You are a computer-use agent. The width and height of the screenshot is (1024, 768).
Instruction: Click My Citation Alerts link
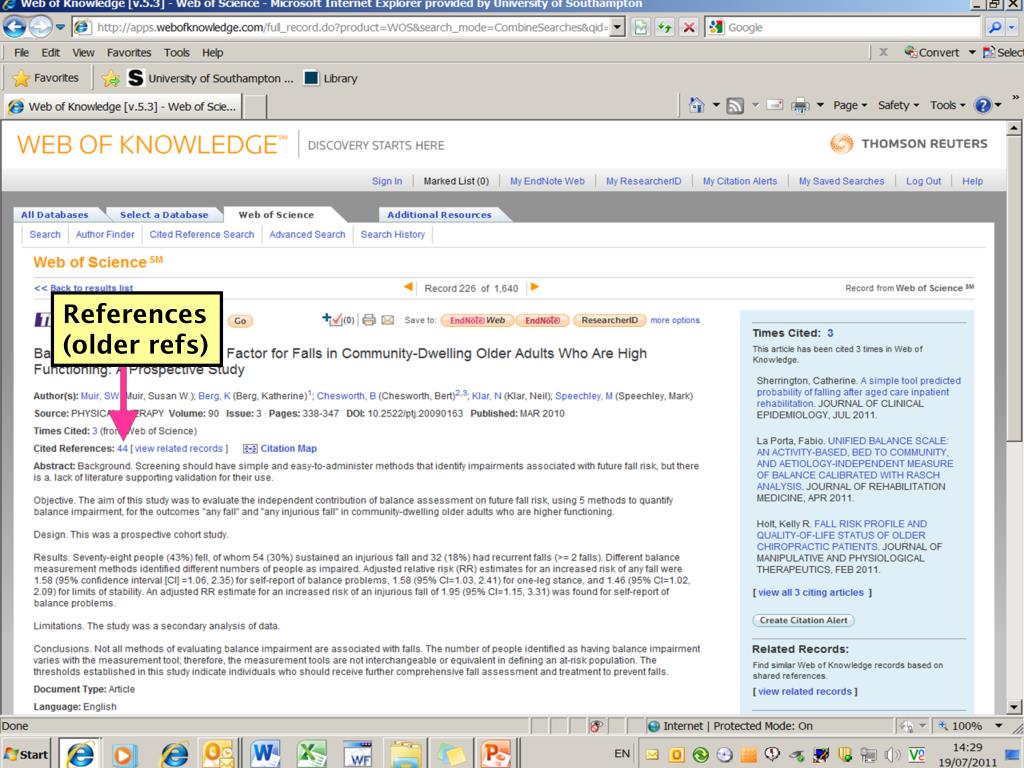pyautogui.click(x=740, y=181)
